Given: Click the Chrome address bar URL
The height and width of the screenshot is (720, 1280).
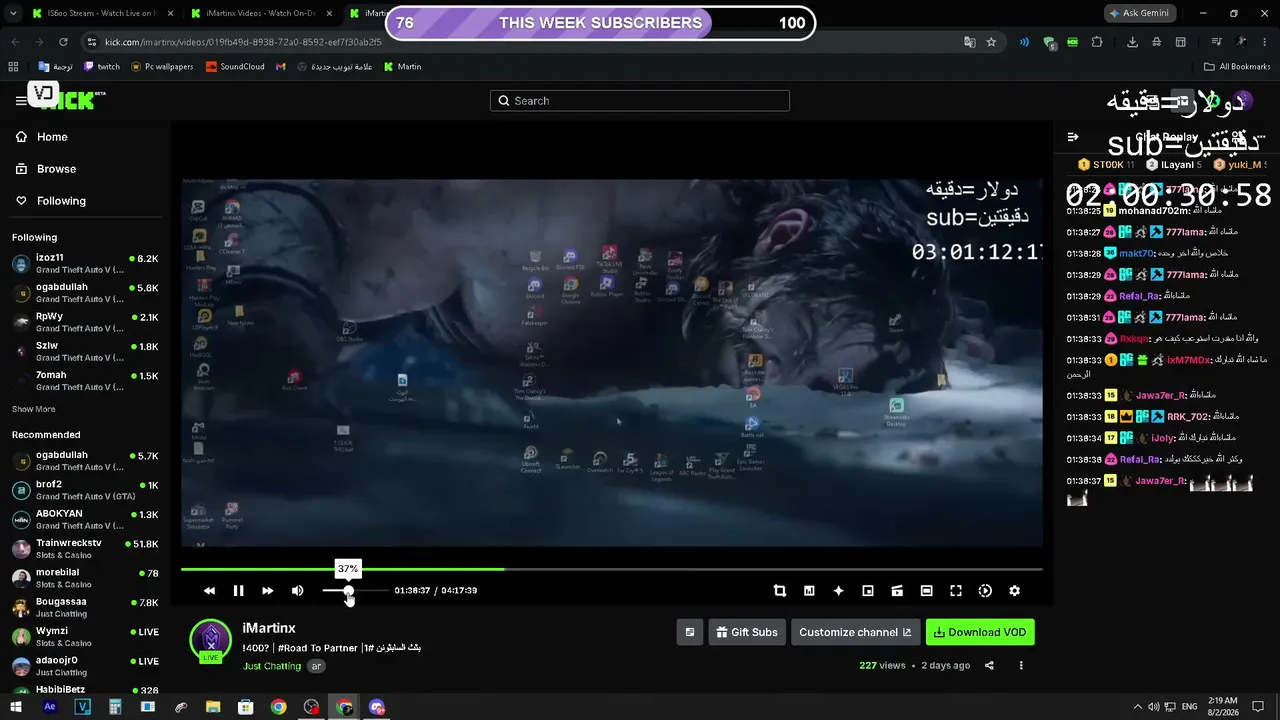Looking at the screenshot, I should coord(243,42).
